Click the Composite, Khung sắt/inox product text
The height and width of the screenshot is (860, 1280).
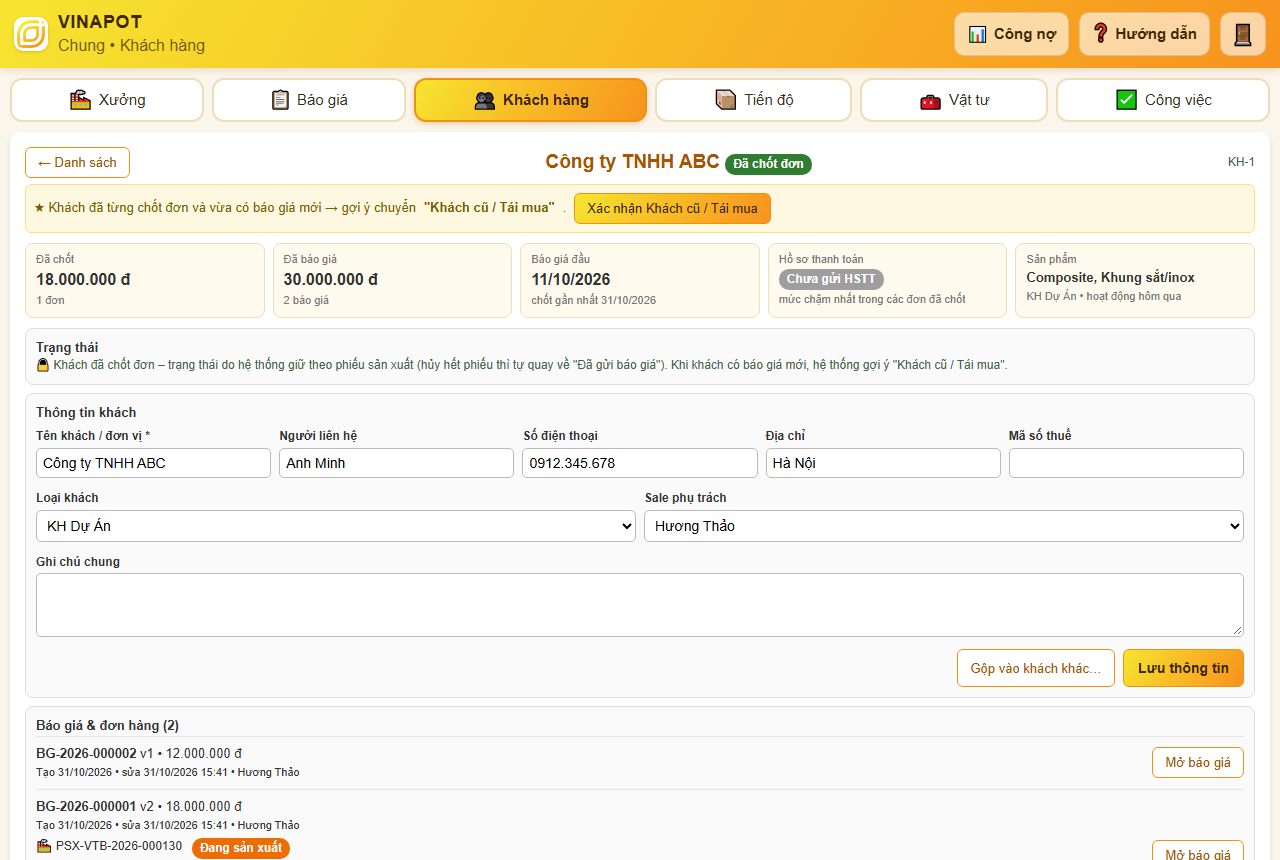pos(1110,278)
